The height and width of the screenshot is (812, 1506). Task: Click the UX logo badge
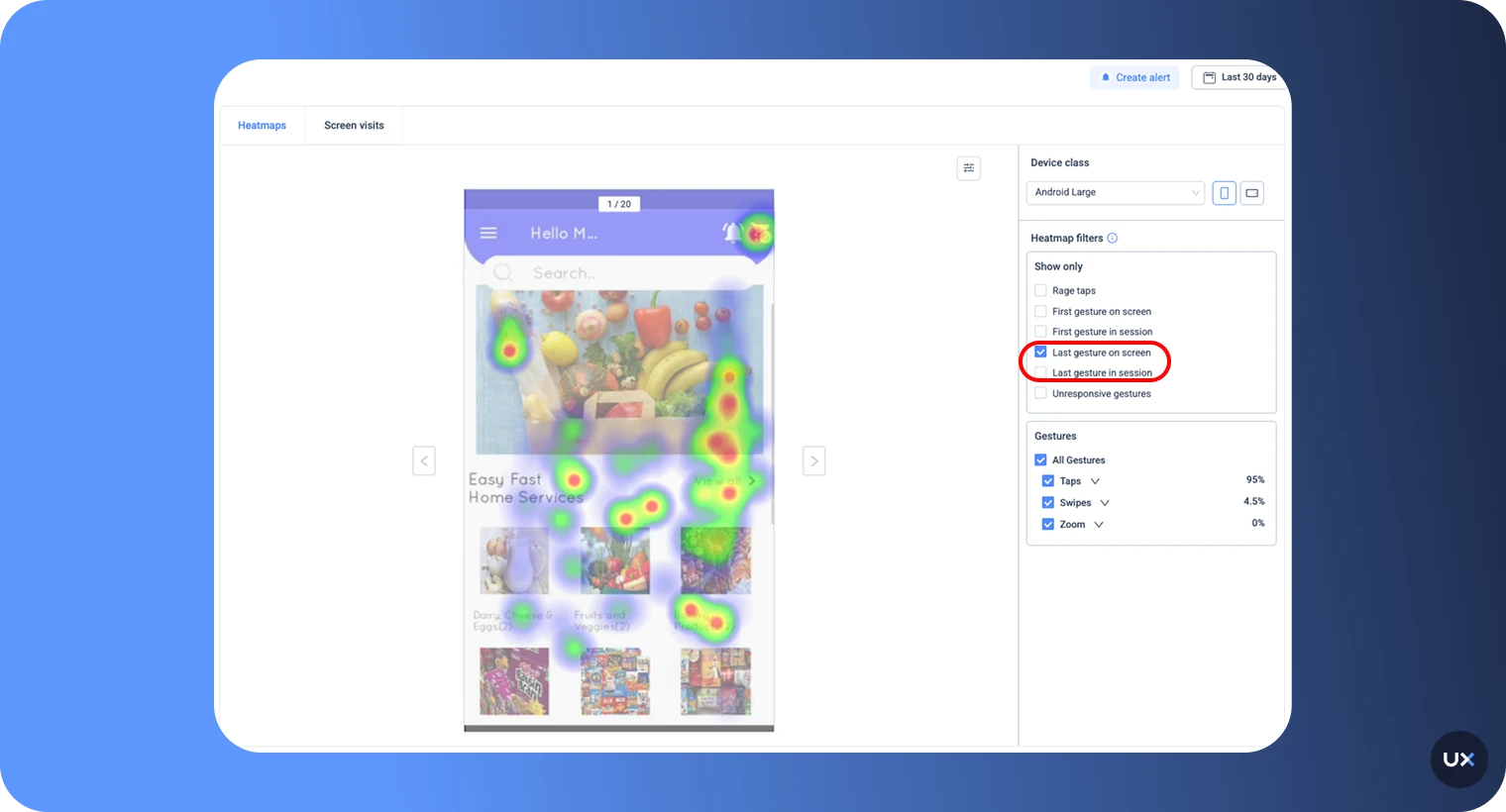pos(1458,760)
